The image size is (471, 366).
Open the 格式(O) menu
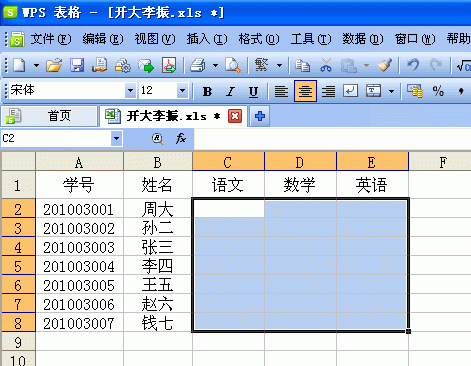pyautogui.click(x=259, y=39)
